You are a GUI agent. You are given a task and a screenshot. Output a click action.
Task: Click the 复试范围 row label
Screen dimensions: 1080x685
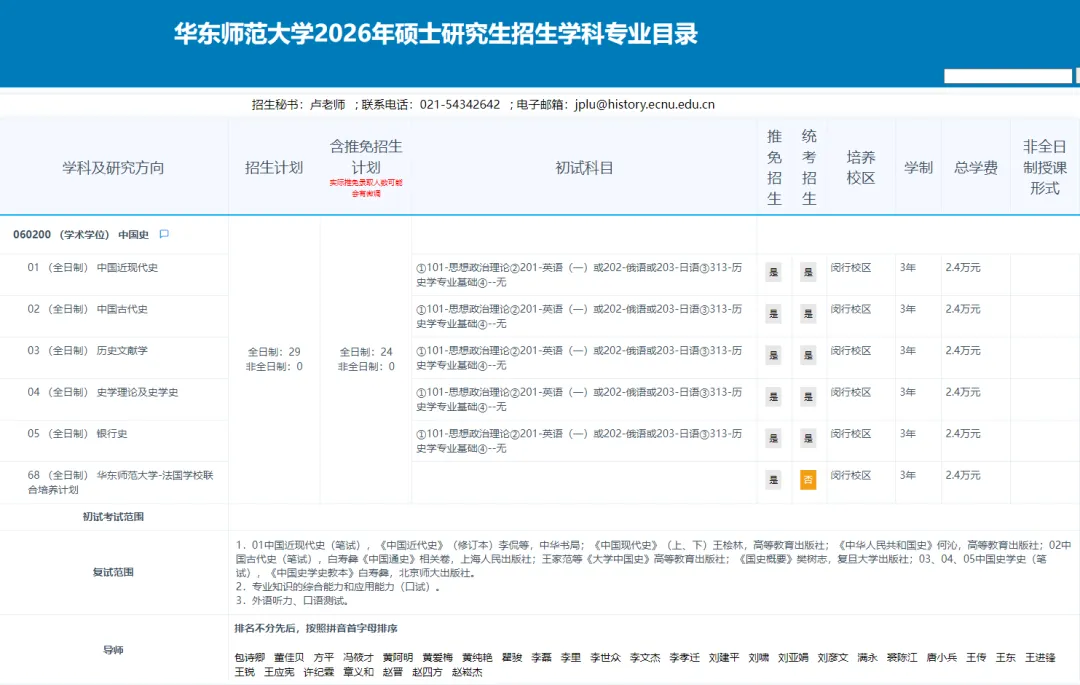click(113, 572)
